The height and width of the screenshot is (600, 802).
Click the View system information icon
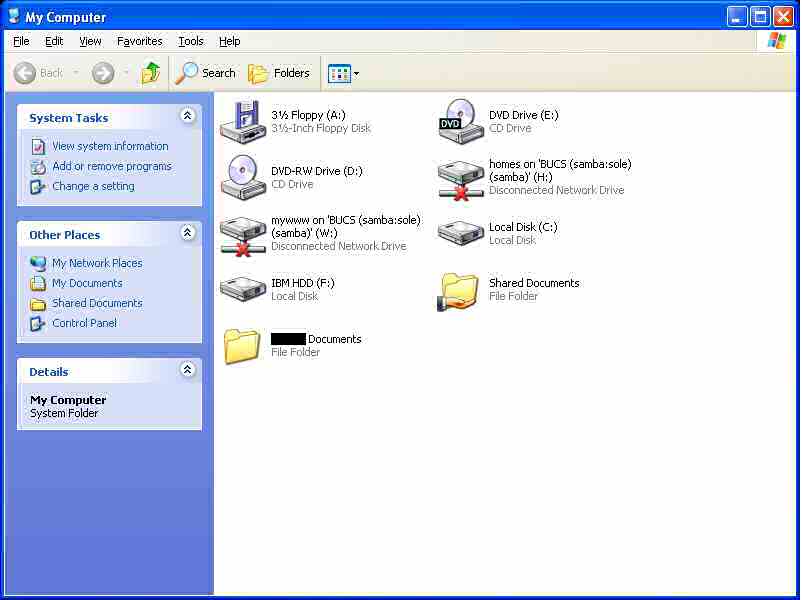(x=38, y=146)
